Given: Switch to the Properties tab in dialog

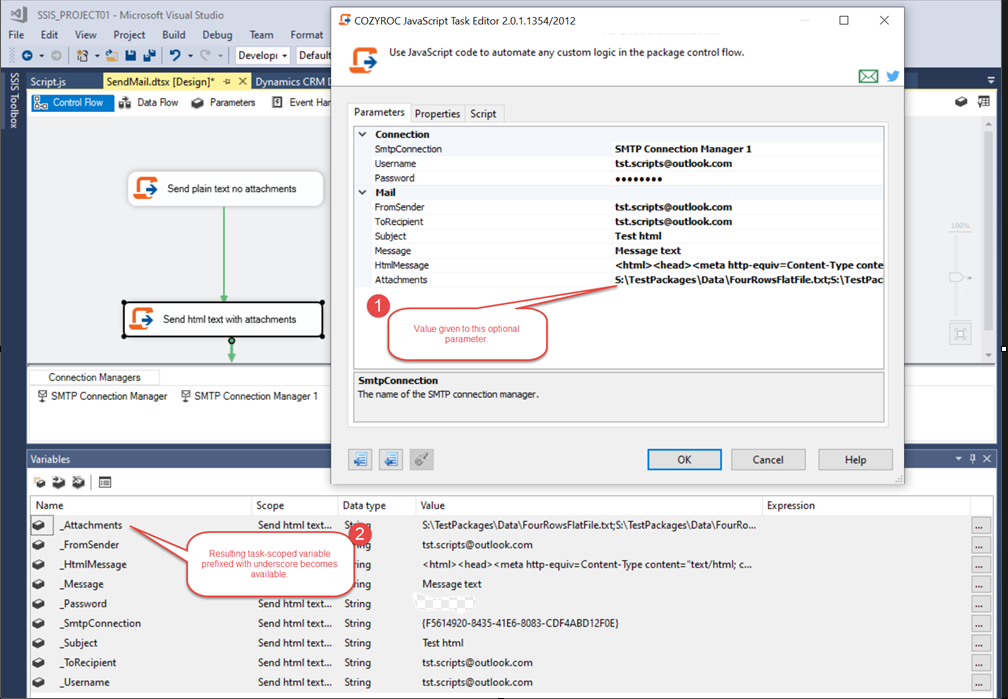Looking at the screenshot, I should click(437, 114).
